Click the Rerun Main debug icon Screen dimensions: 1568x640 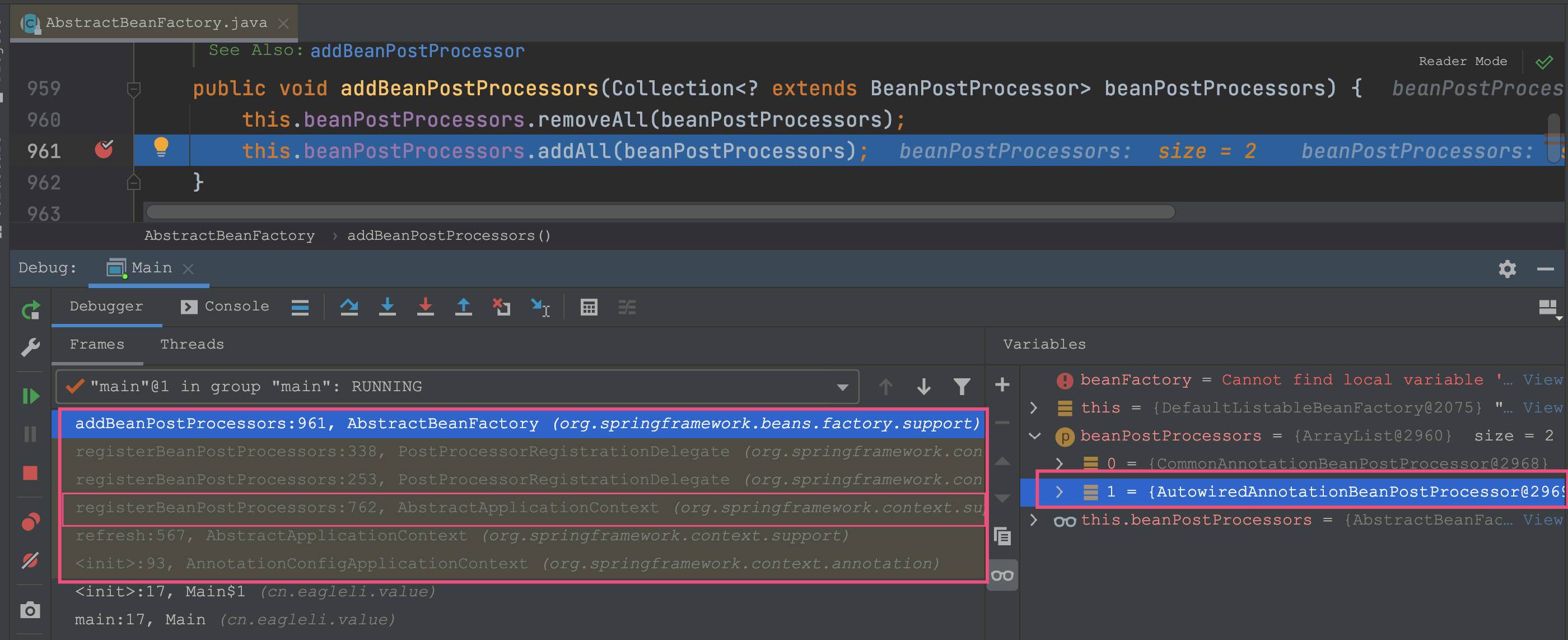30,310
